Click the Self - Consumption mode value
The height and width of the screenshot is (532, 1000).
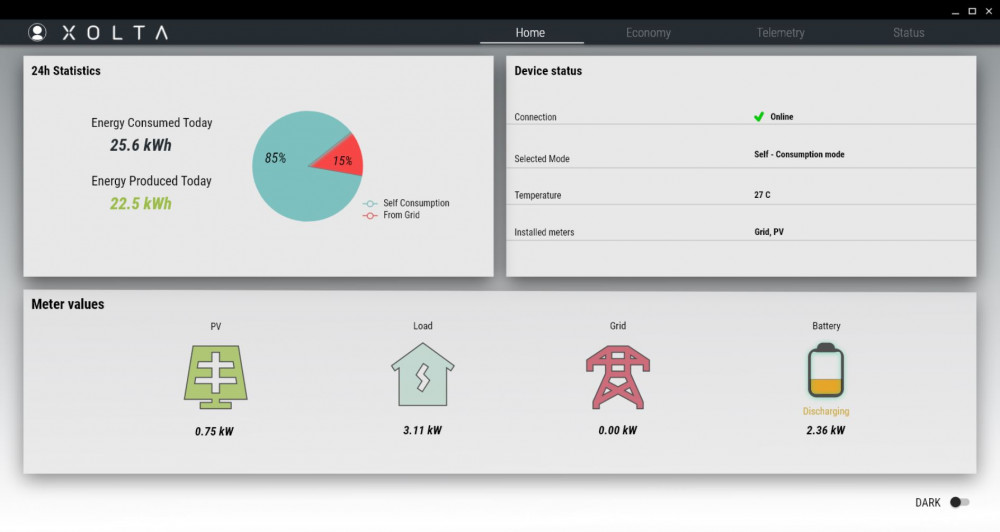(799, 154)
